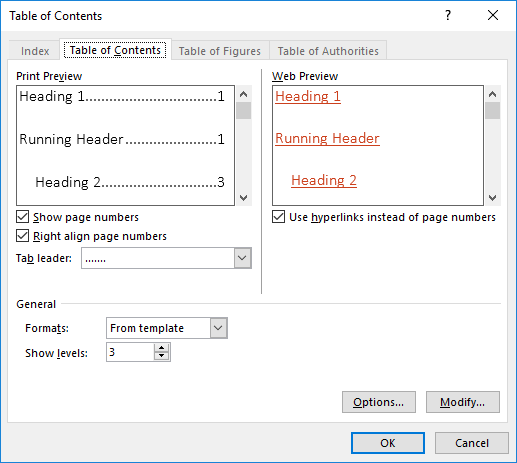This screenshot has height=463, width=517.
Task: Click the Options... button
Action: click(379, 402)
